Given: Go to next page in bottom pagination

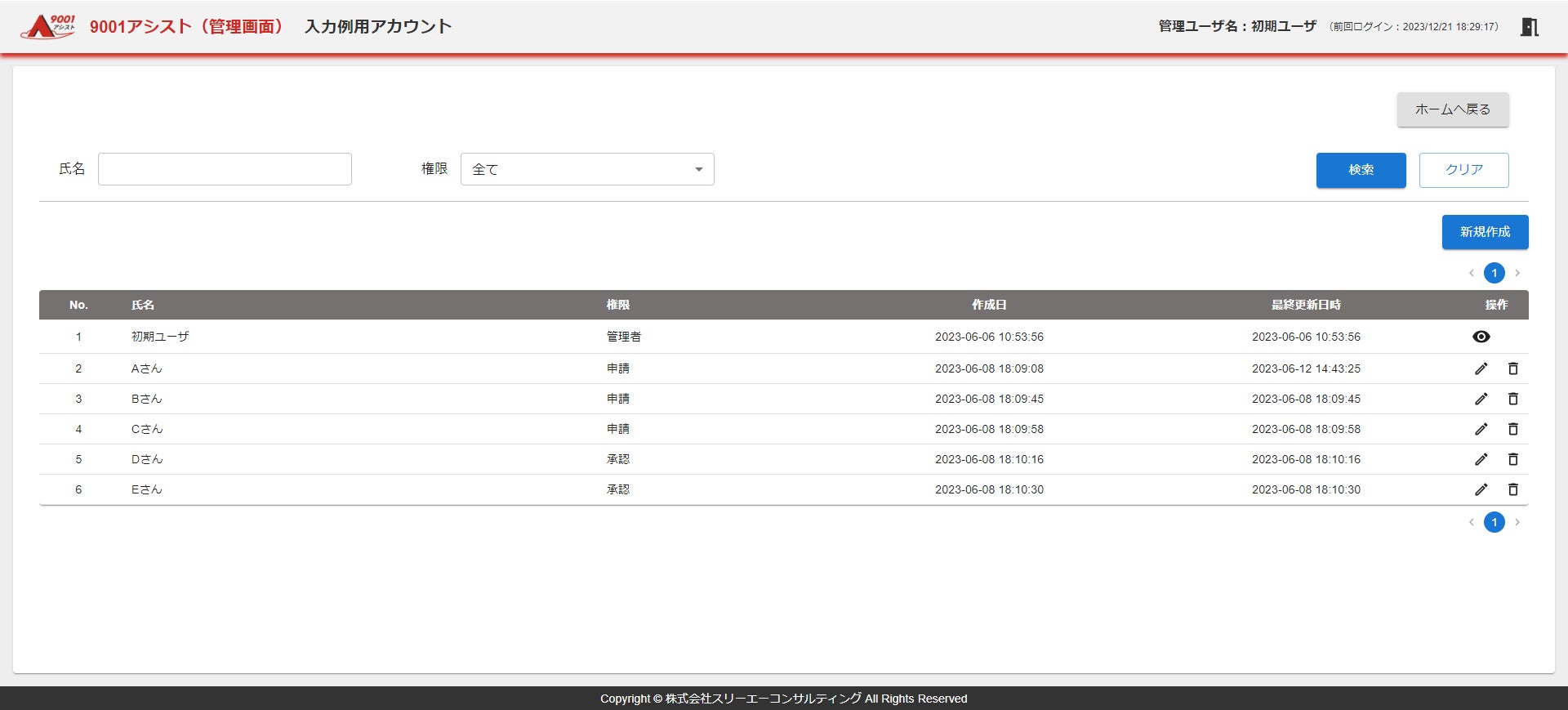Looking at the screenshot, I should pos(1517,522).
